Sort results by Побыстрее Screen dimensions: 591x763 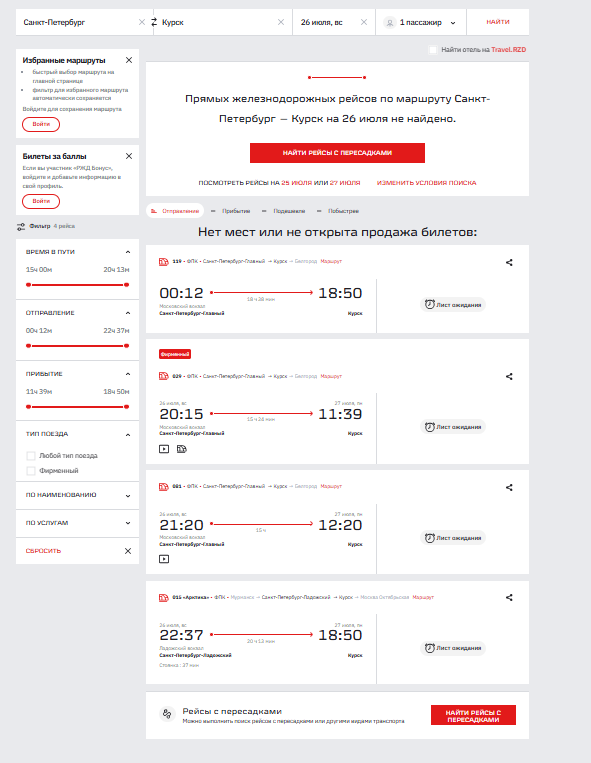click(x=339, y=211)
